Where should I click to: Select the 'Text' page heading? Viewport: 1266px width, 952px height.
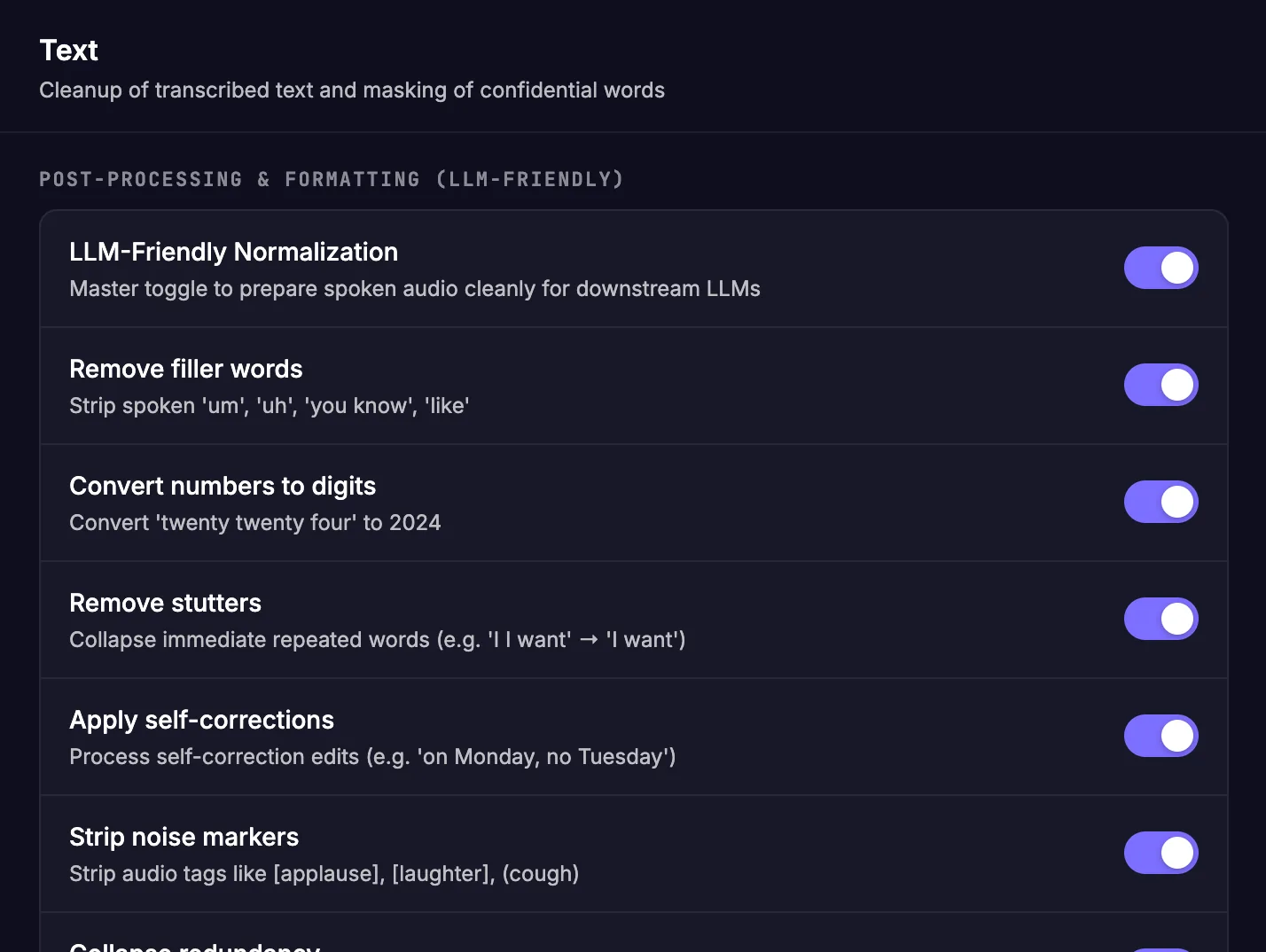[68, 51]
